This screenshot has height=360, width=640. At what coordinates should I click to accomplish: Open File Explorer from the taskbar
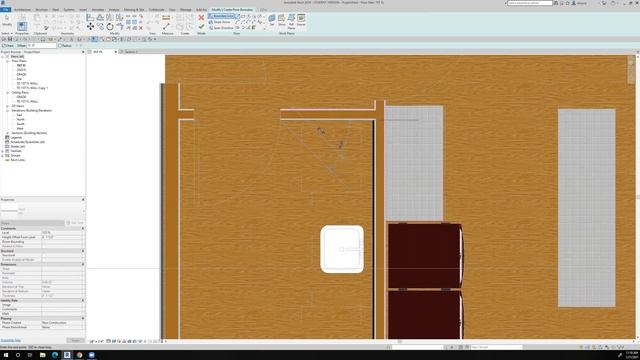tap(42, 355)
